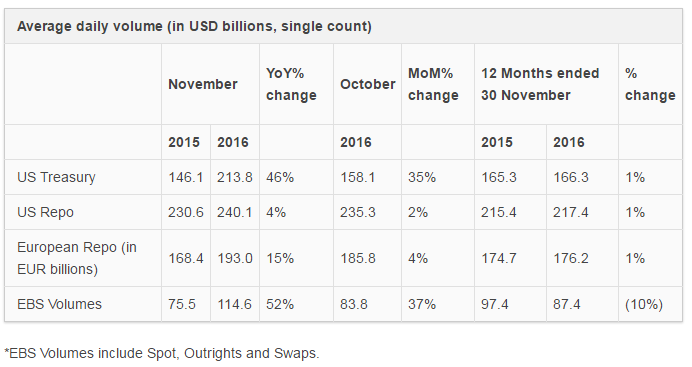
Task: Select the EBS Volumes row label
Action: pos(59,304)
